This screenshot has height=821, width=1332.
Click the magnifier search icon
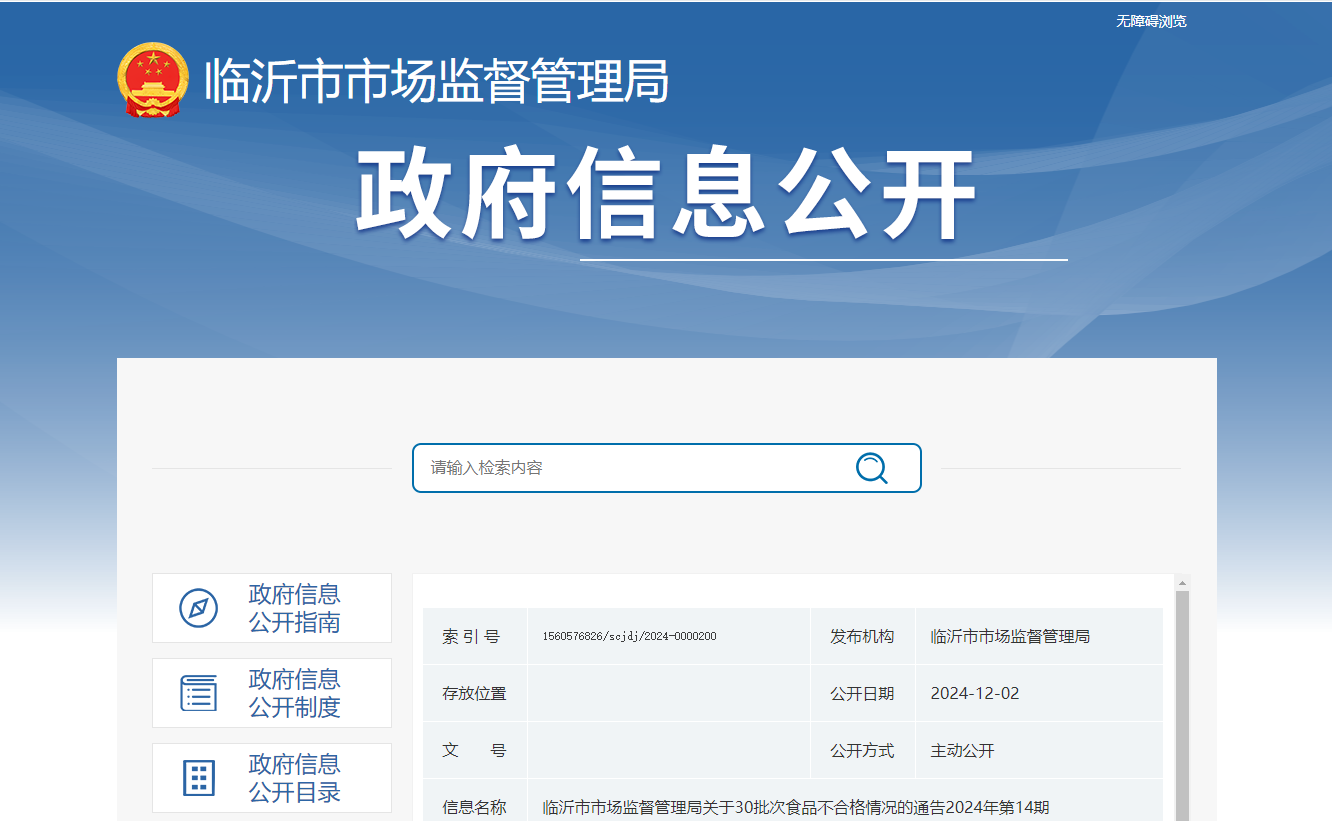point(872,468)
